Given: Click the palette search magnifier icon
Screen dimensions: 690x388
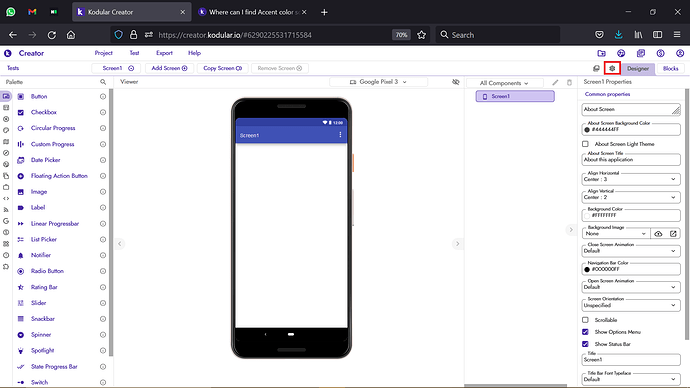Looking at the screenshot, I should (103, 82).
